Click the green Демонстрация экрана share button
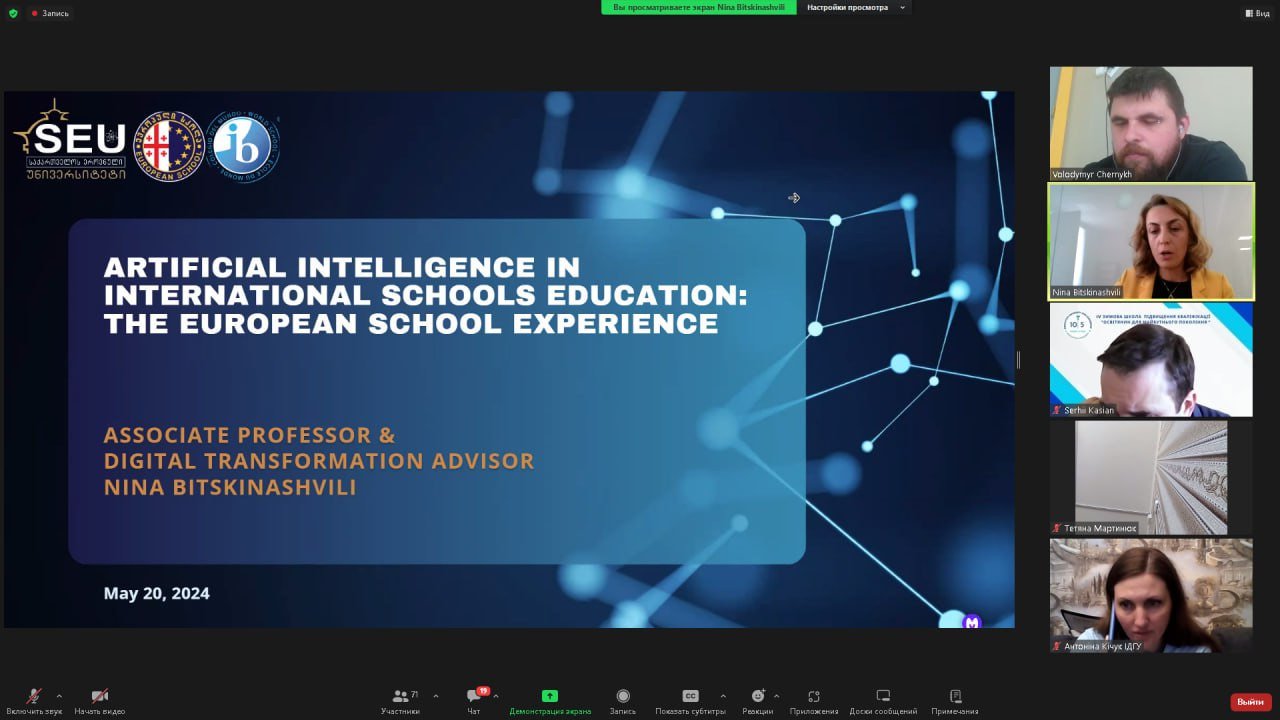Viewport: 1280px width, 720px height. 550,701
